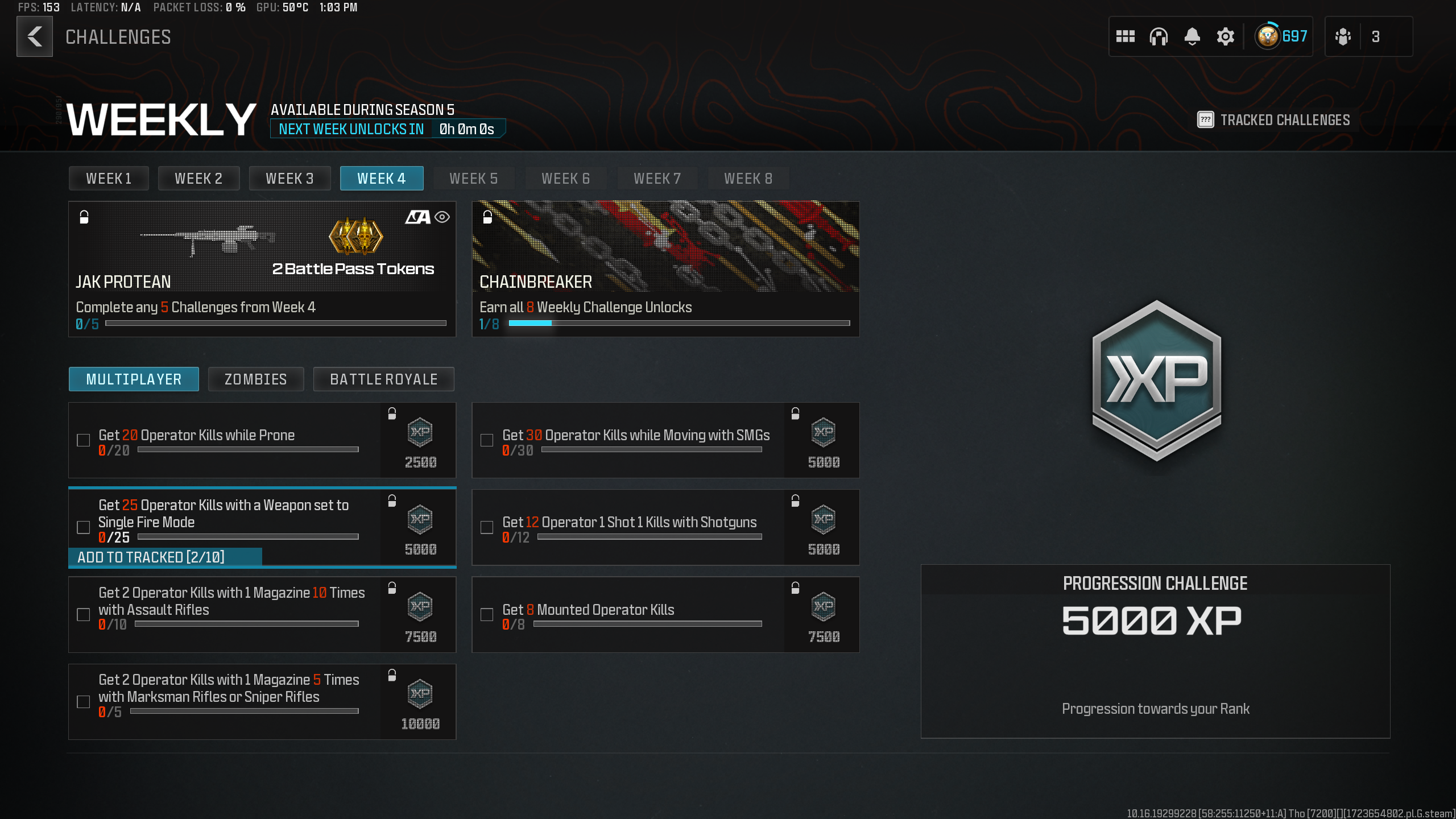Toggle tracking checkbox for prone kills challenge
Viewport: 1456px width, 819px height.
[84, 440]
